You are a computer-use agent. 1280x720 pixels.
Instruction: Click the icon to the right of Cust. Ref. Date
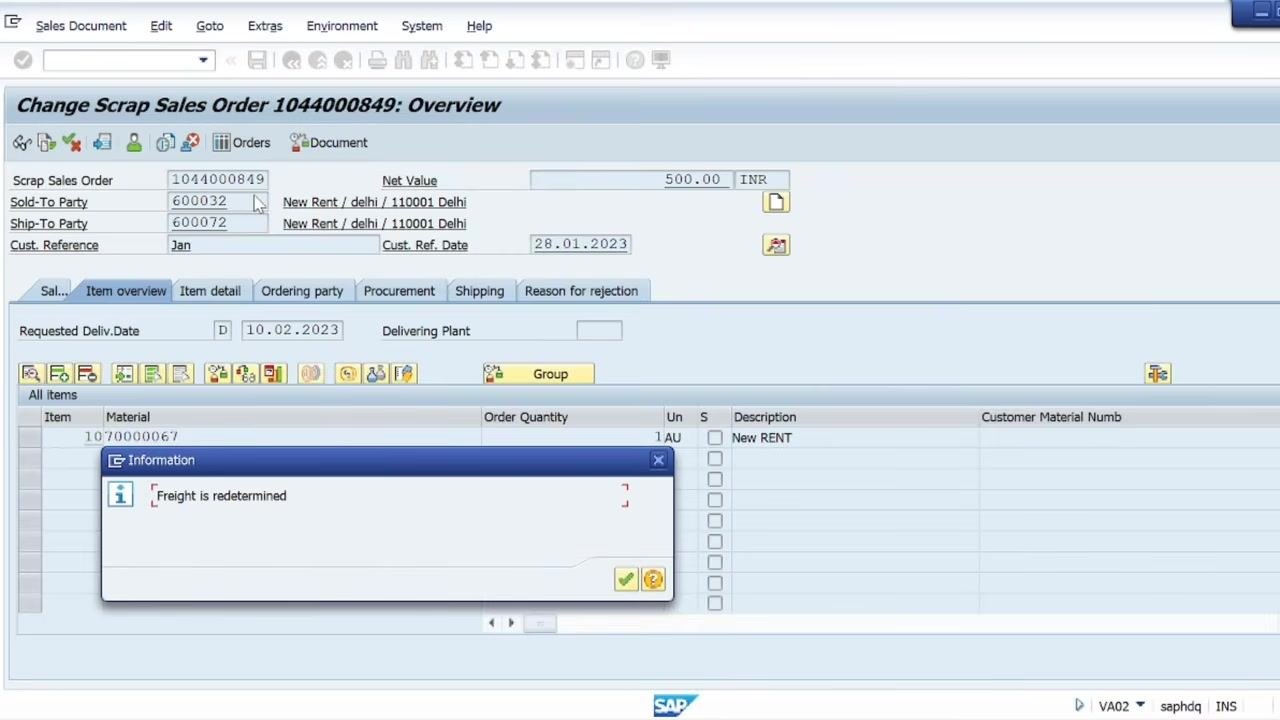click(x=776, y=245)
